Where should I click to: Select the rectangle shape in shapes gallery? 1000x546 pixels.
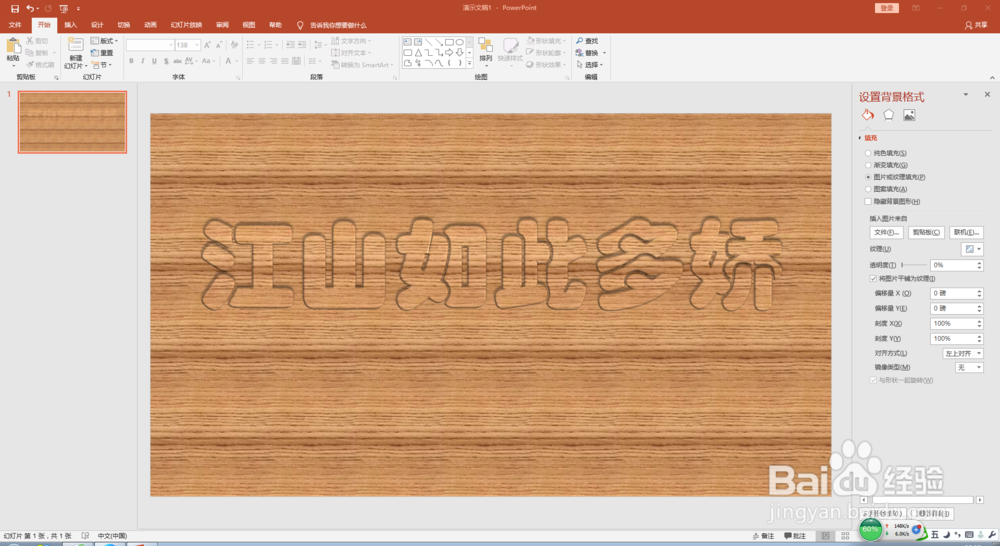coord(449,42)
